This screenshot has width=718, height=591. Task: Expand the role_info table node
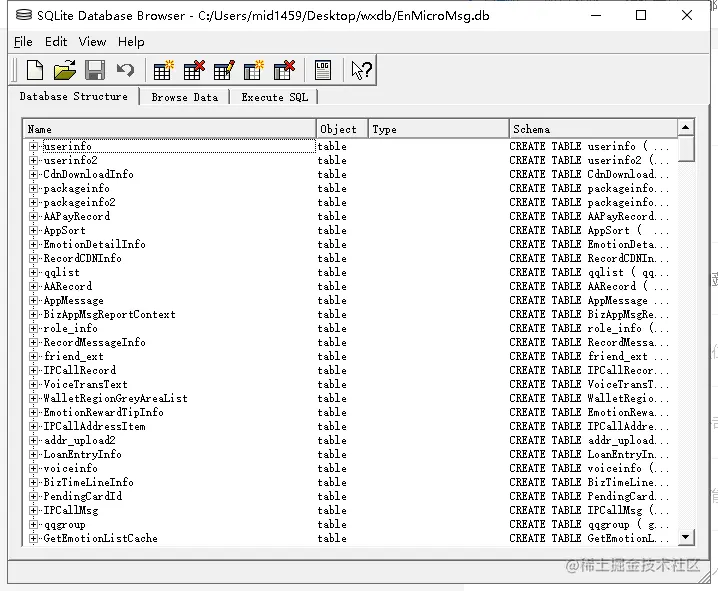click(33, 328)
